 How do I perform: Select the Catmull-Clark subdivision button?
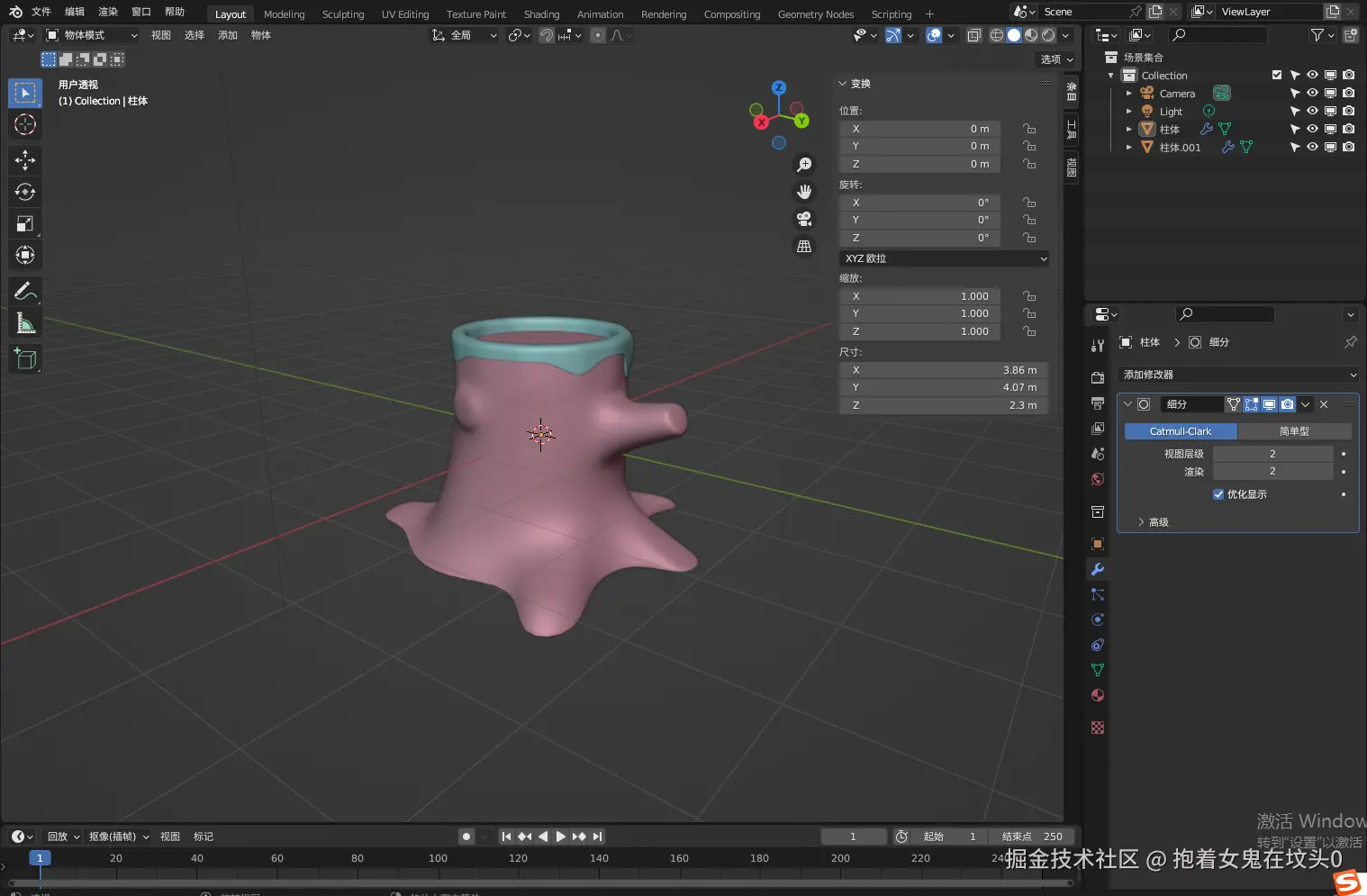(1181, 431)
